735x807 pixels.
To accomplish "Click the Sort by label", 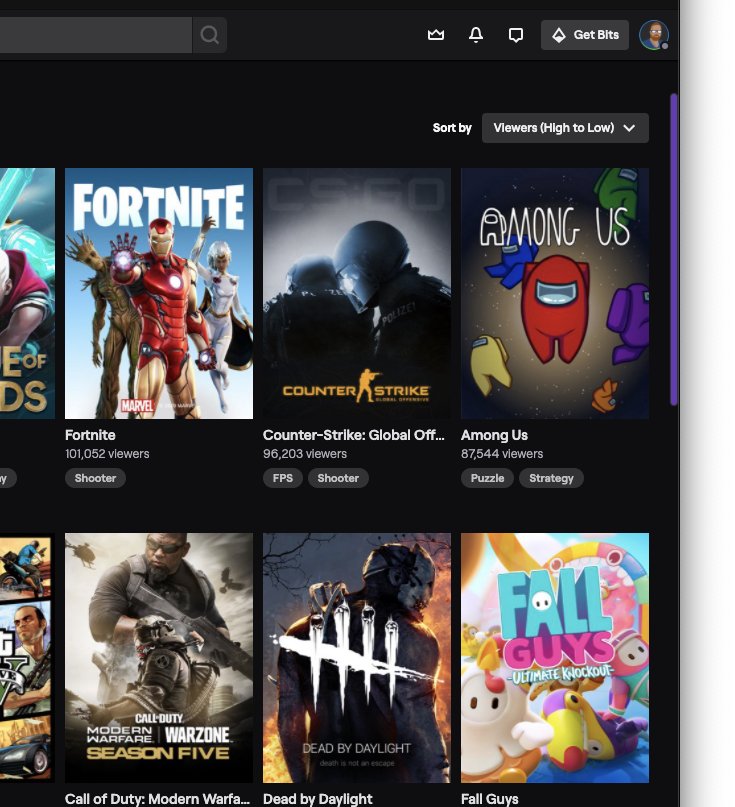I will pos(452,128).
